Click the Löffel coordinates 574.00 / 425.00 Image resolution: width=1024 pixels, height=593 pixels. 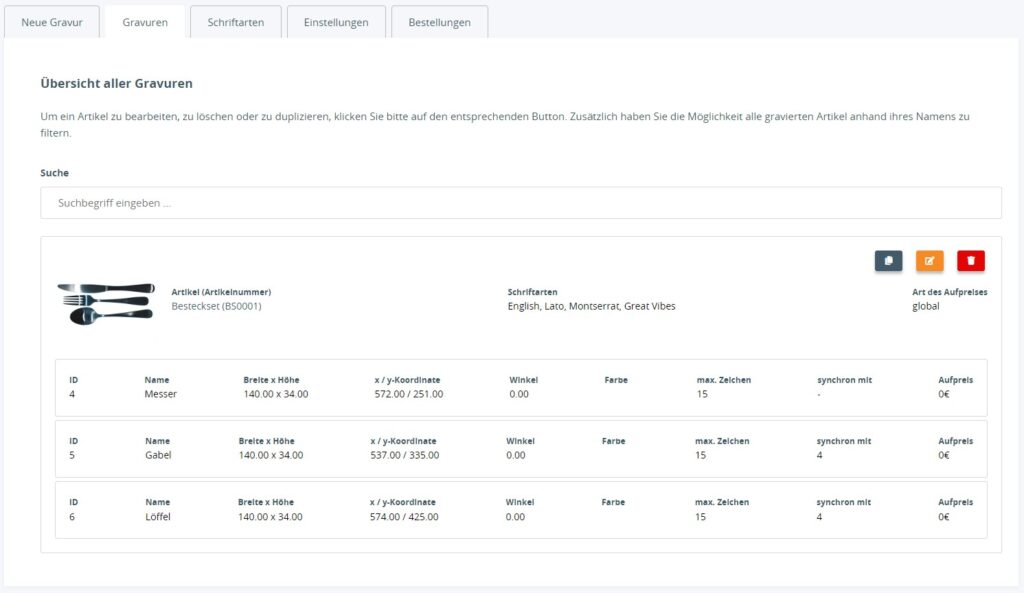click(403, 517)
